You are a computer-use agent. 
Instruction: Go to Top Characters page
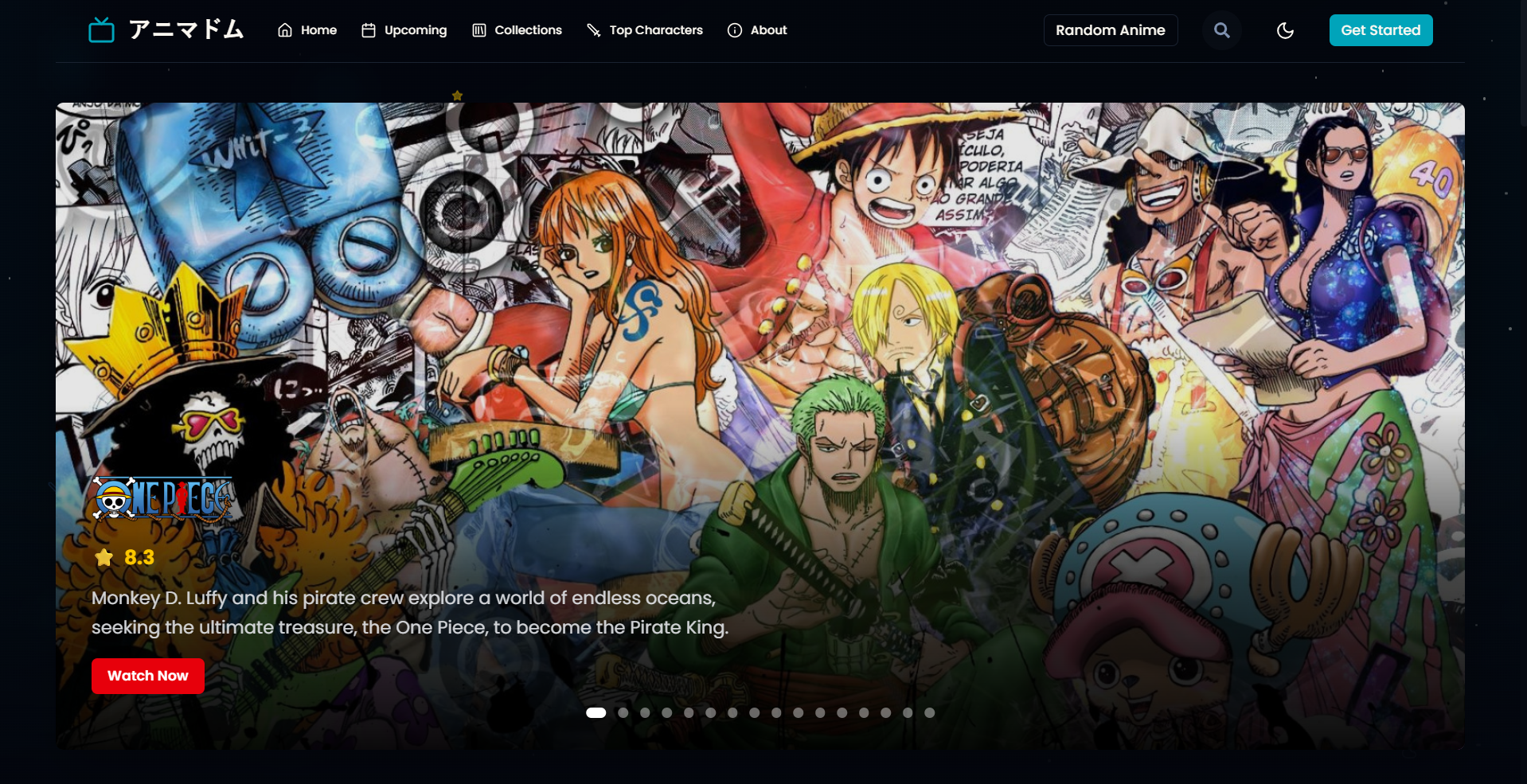click(655, 30)
